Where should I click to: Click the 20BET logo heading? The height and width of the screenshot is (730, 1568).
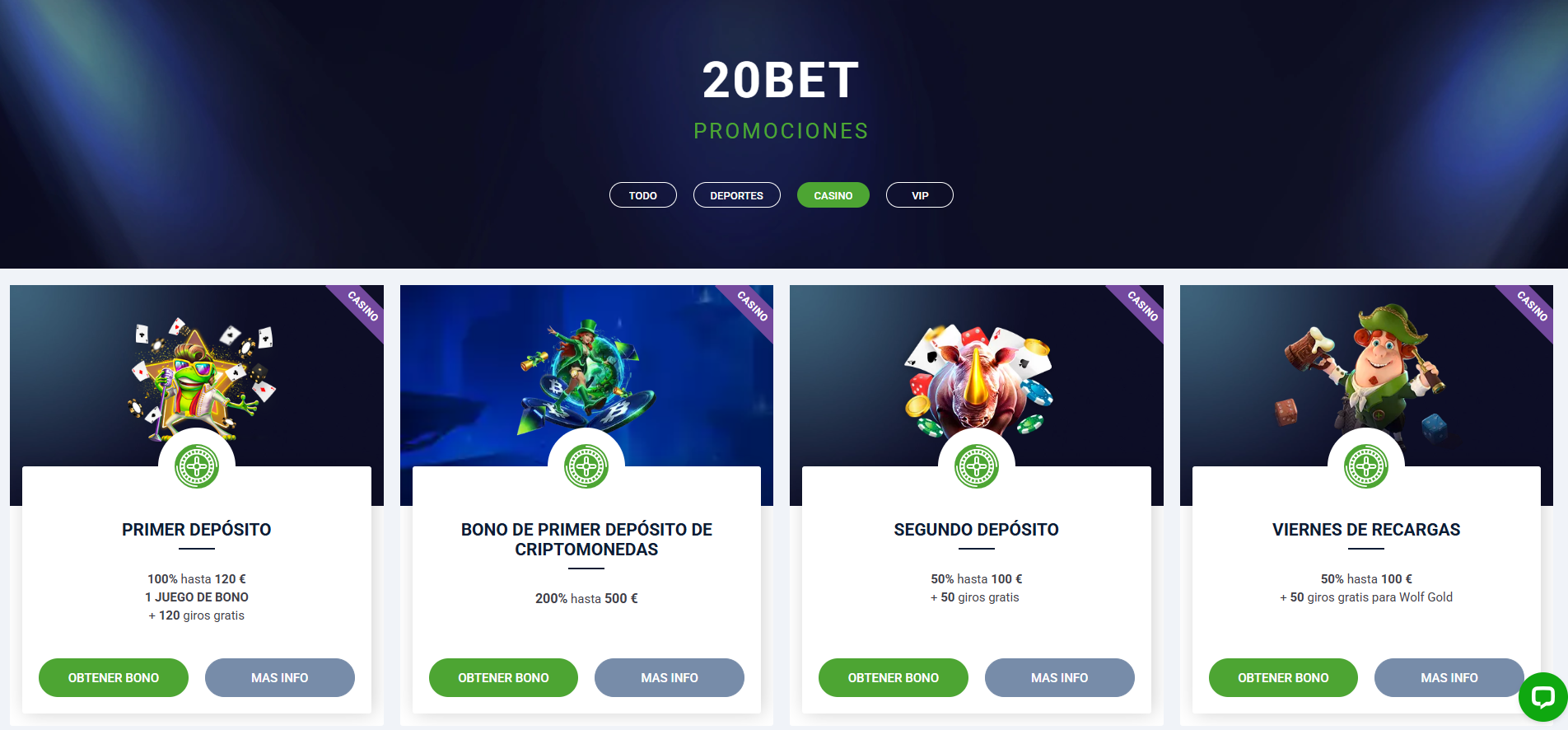pos(781,81)
